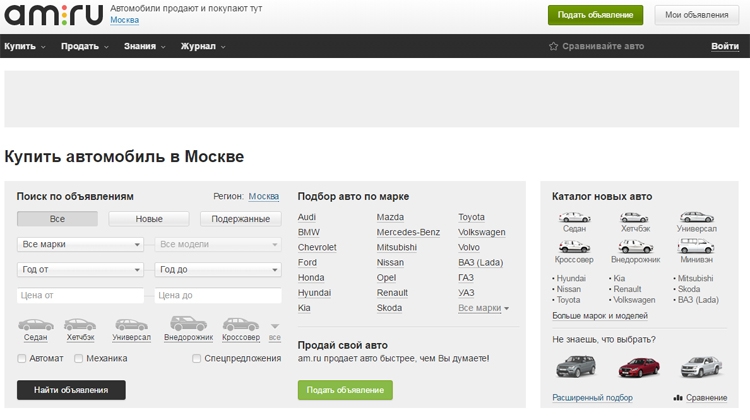The height and width of the screenshot is (420, 750).
Task: Select the Новые listings toggle
Action: (149, 219)
